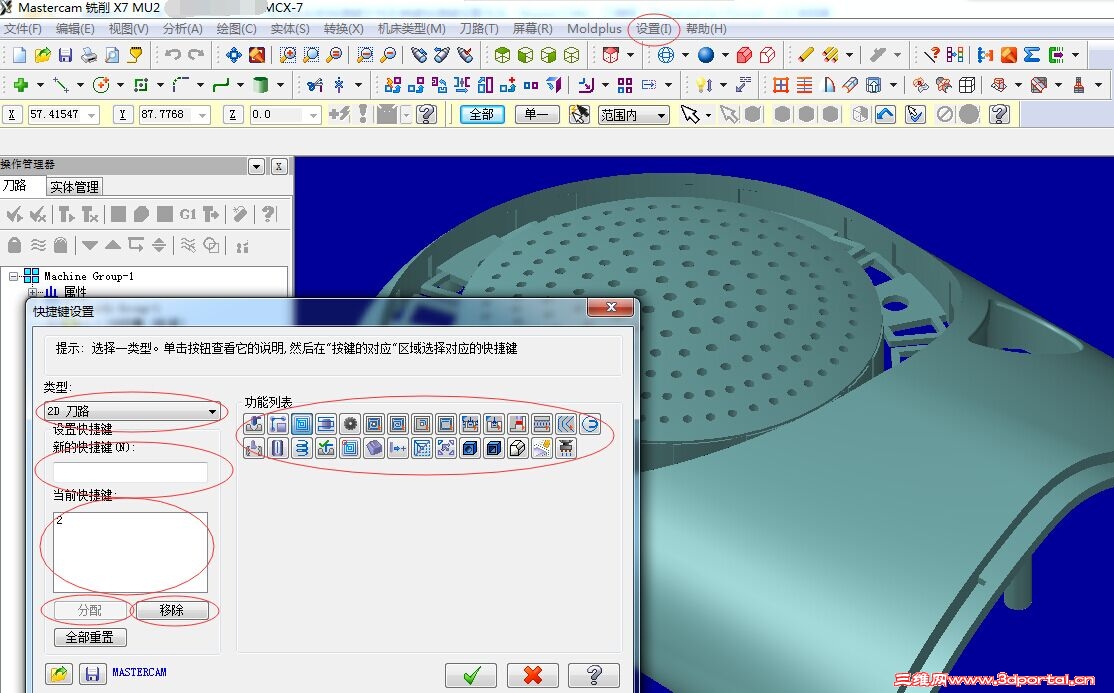The image size is (1114, 693).
Task: Select shortcut '2' in 当前快捷键 list
Action: pos(60,520)
